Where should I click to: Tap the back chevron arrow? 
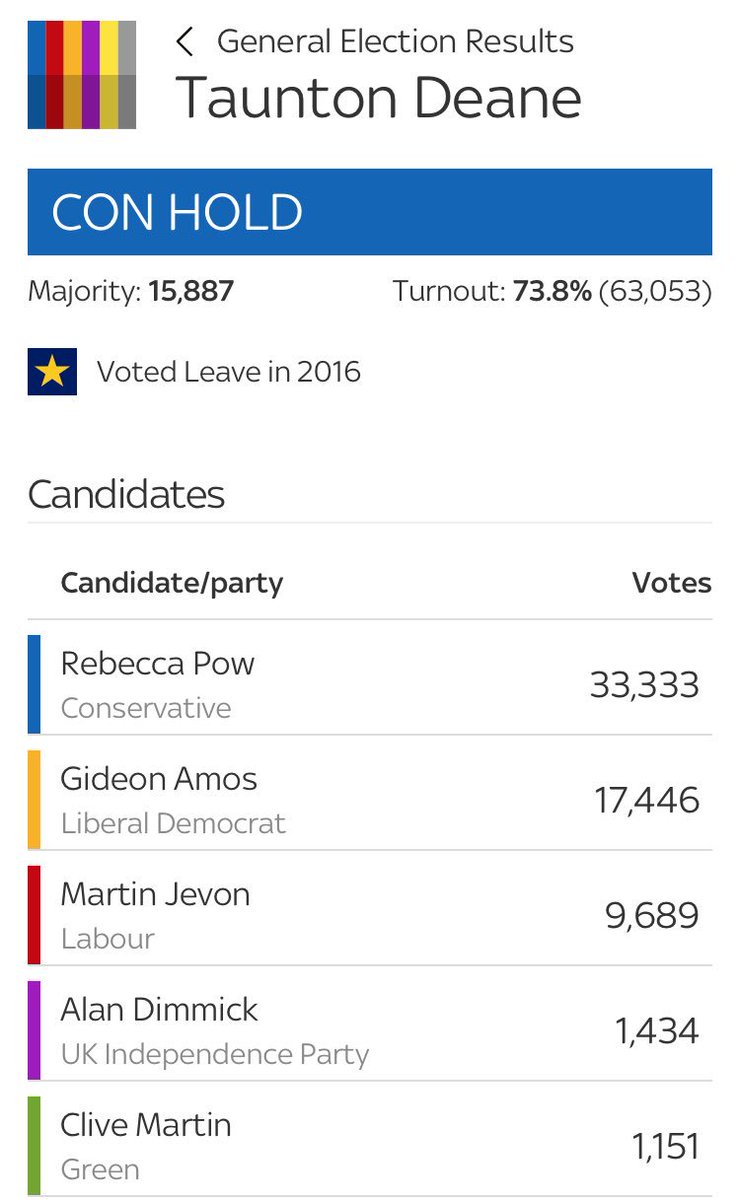click(x=184, y=42)
